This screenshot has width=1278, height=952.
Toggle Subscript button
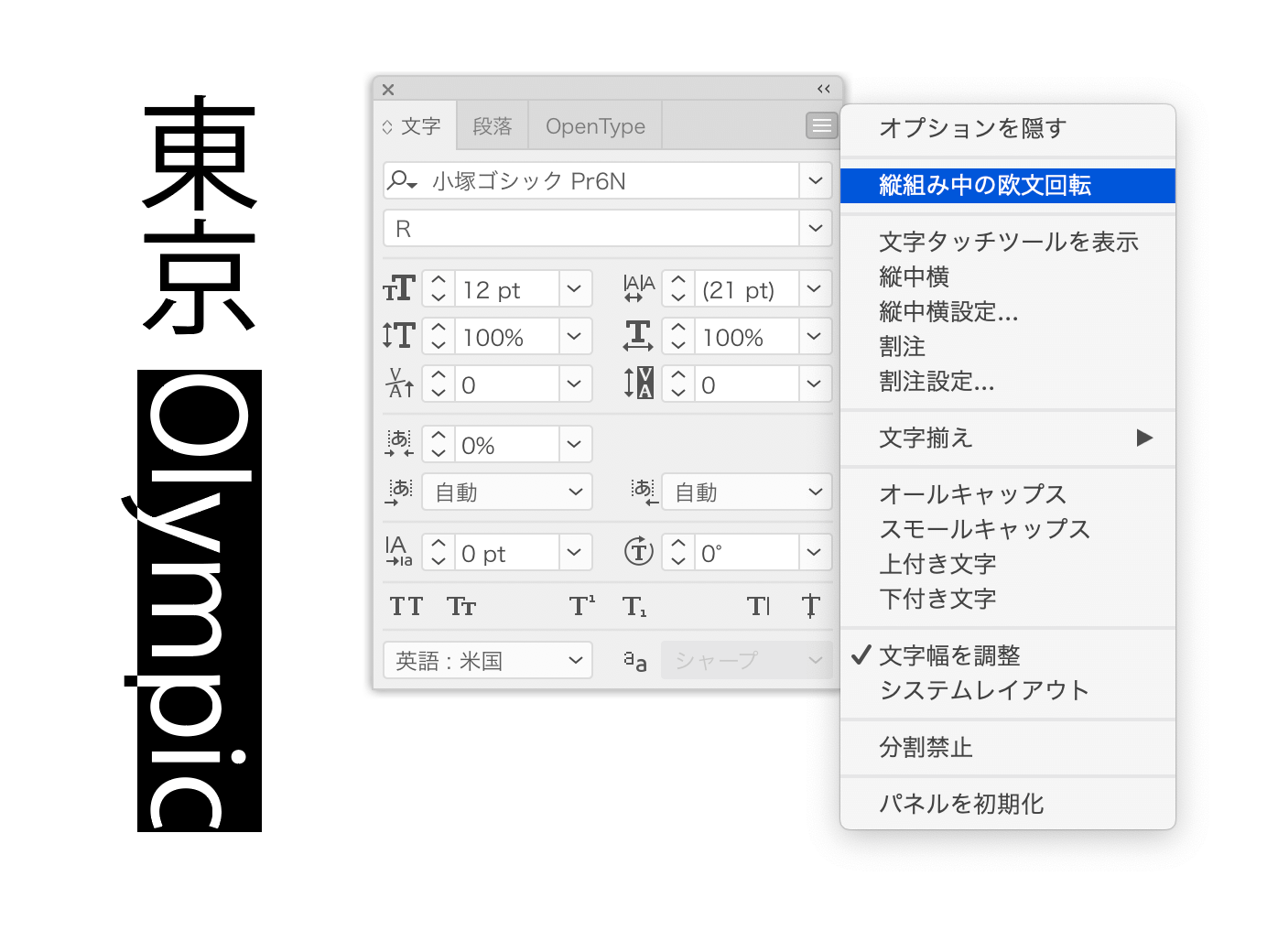coord(634,606)
